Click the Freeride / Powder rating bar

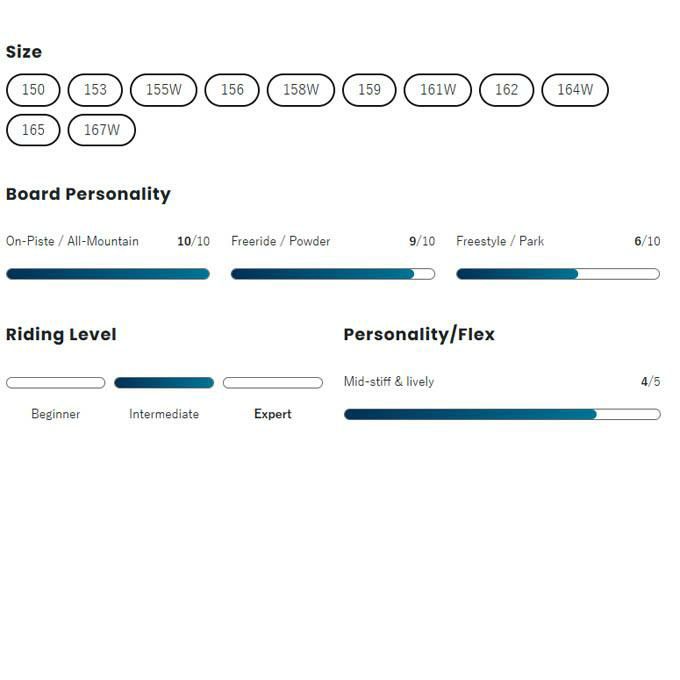tap(333, 274)
